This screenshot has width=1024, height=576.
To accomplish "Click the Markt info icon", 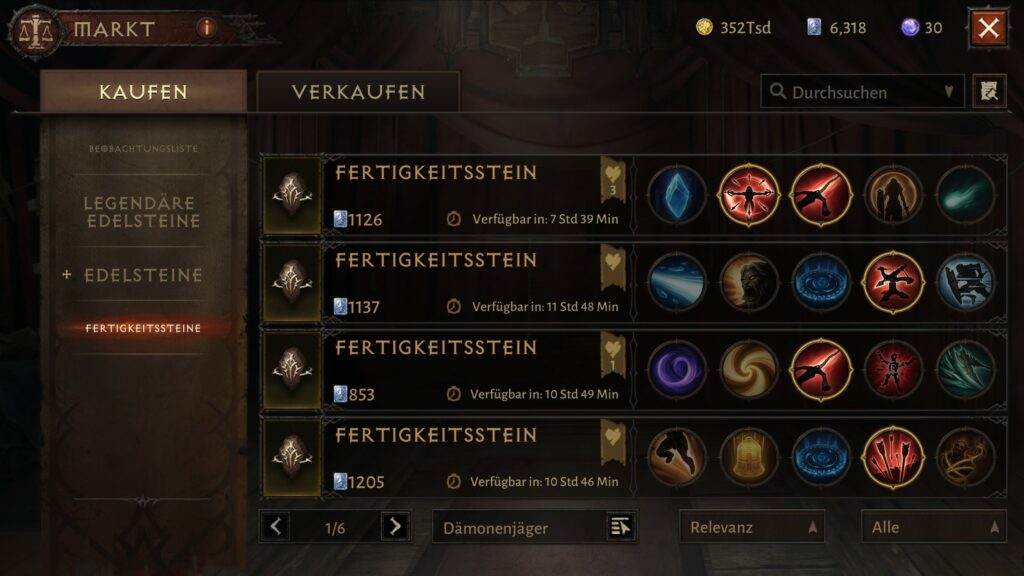I will pyautogui.click(x=206, y=27).
